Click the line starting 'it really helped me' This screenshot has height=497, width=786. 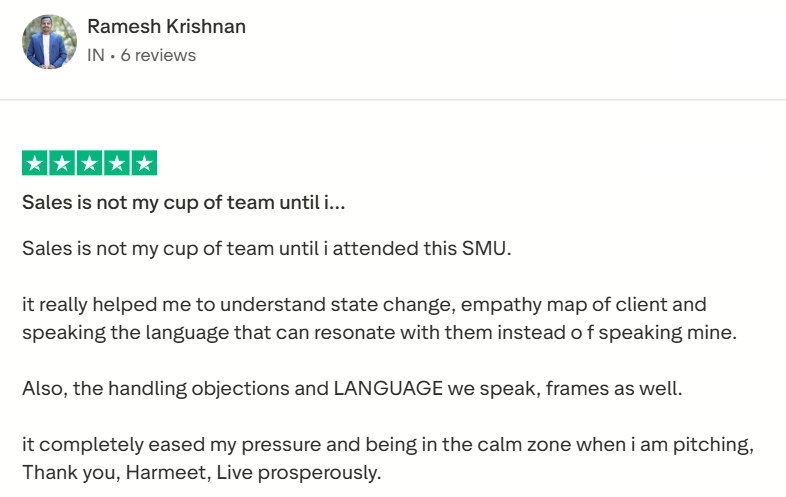click(x=364, y=304)
